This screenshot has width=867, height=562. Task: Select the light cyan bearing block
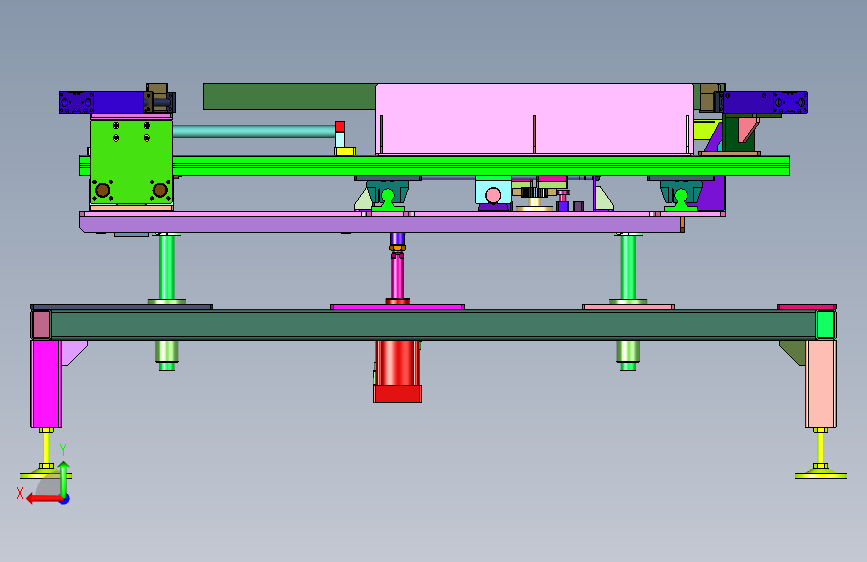coord(493,192)
